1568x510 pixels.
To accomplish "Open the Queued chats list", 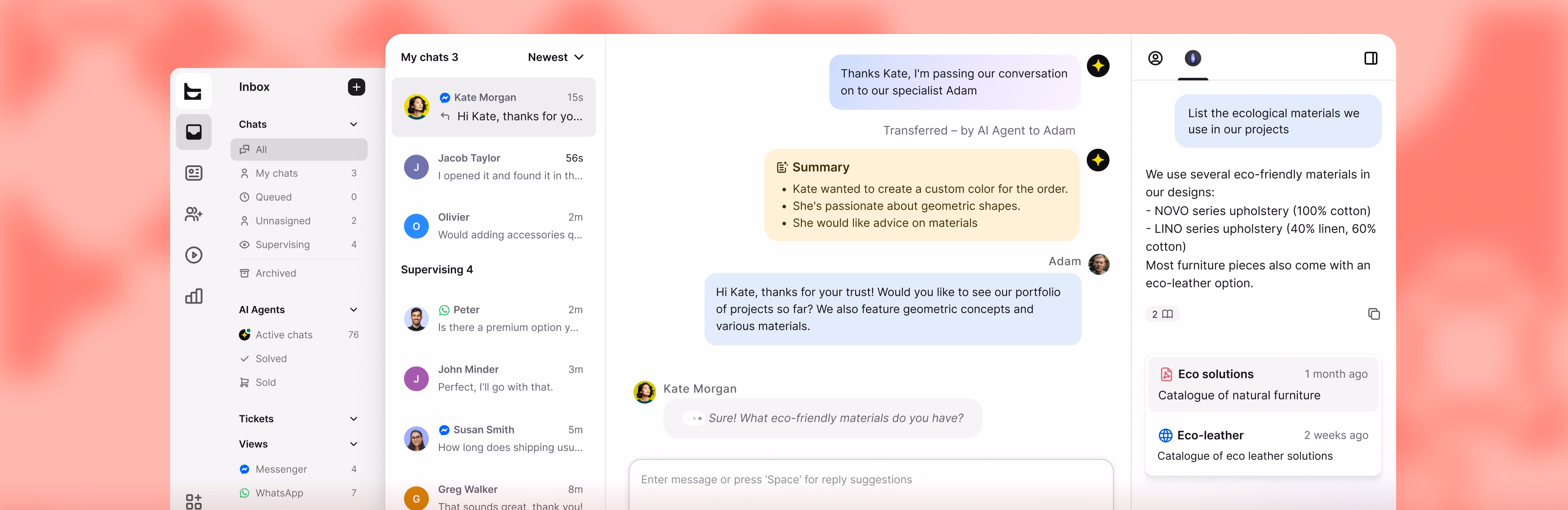I will [299, 197].
